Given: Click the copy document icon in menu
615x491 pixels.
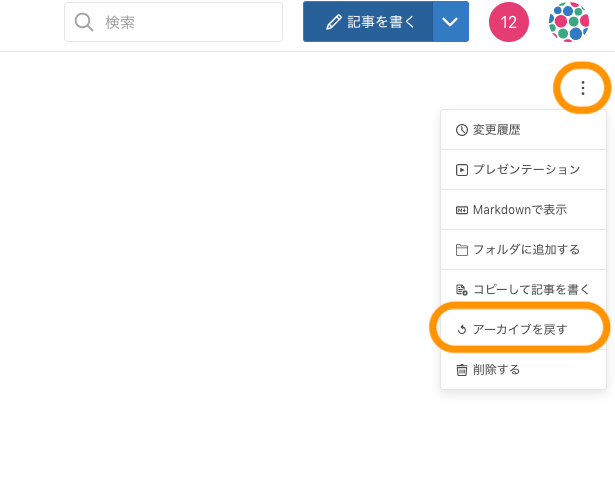Looking at the screenshot, I should 462,290.
